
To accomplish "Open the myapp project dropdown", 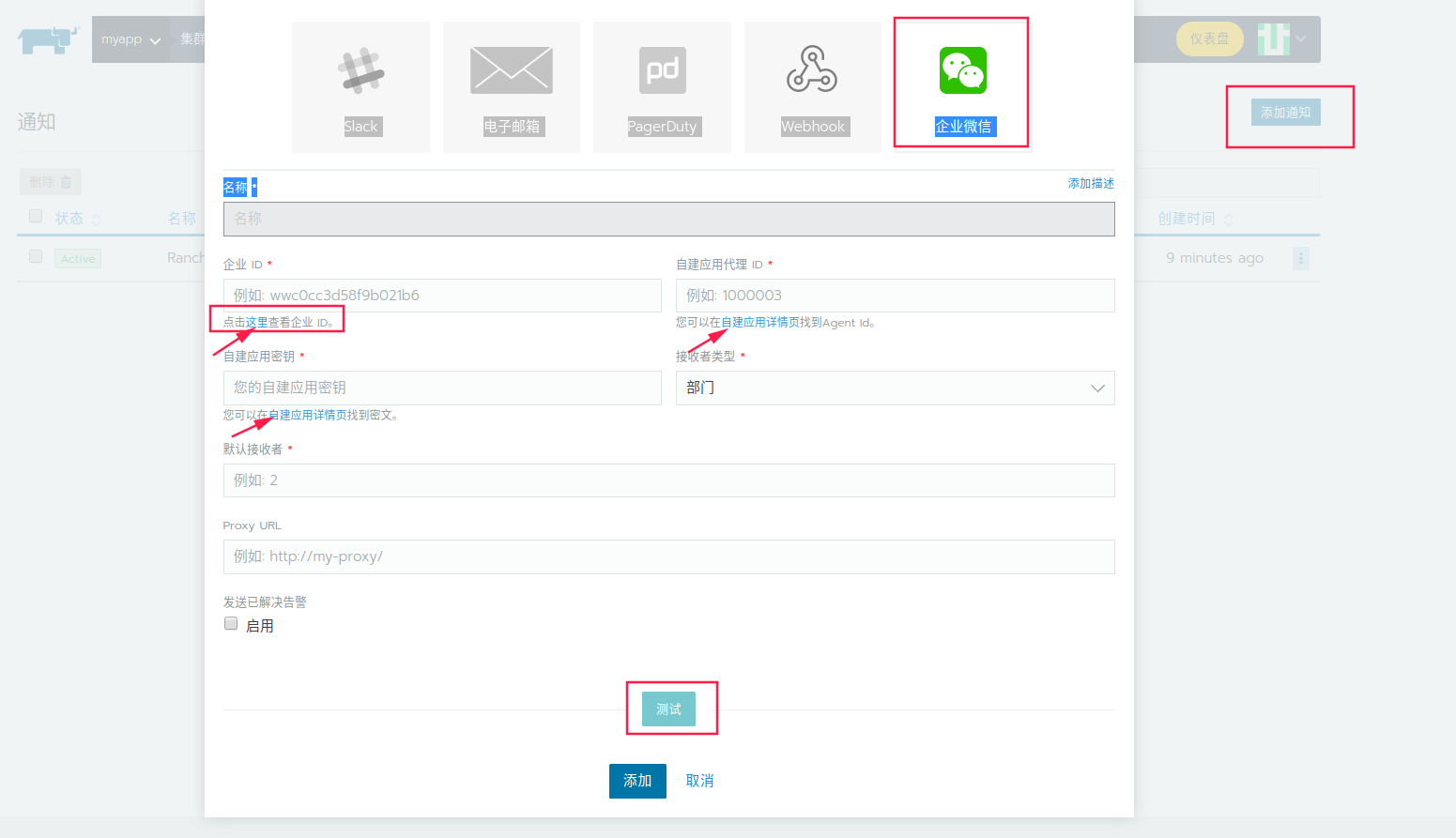I will (131, 39).
